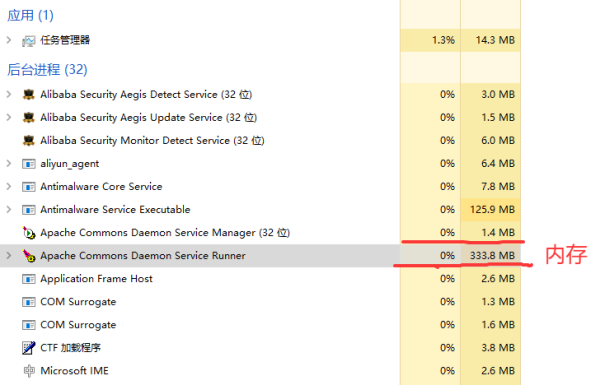The width and height of the screenshot is (600, 385).
Task: Select Apache Commons Daemon Service Runner name
Action: pos(143,255)
